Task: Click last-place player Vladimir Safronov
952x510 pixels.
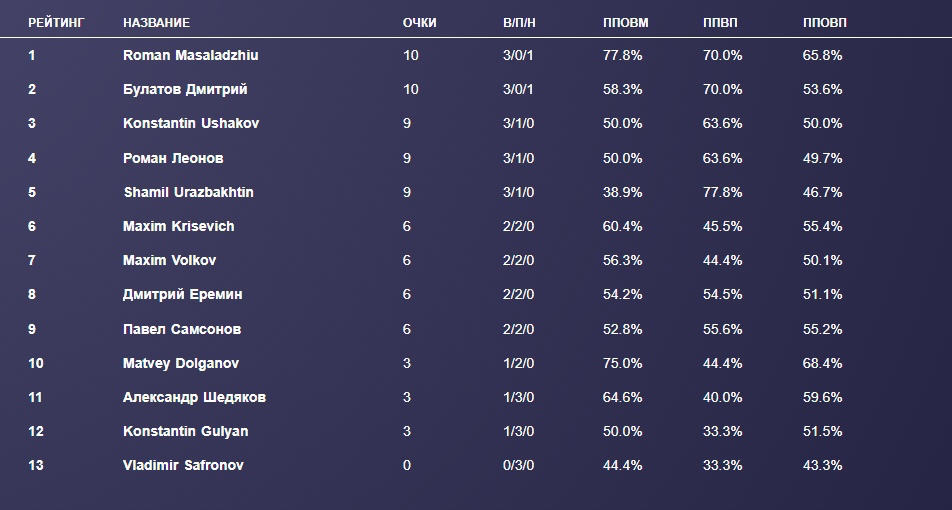Action: click(x=183, y=465)
